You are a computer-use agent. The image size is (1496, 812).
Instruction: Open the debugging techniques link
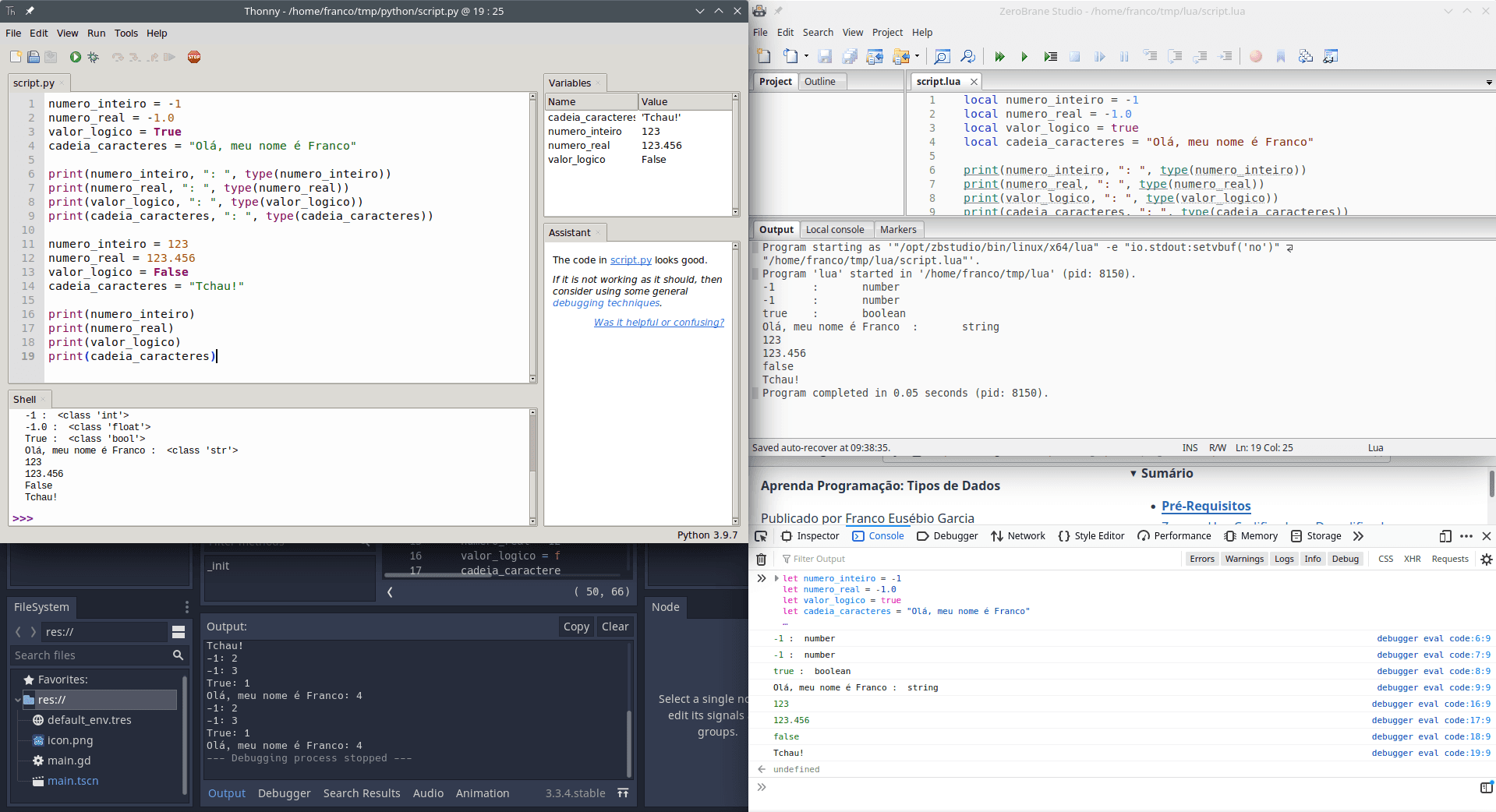pos(605,303)
